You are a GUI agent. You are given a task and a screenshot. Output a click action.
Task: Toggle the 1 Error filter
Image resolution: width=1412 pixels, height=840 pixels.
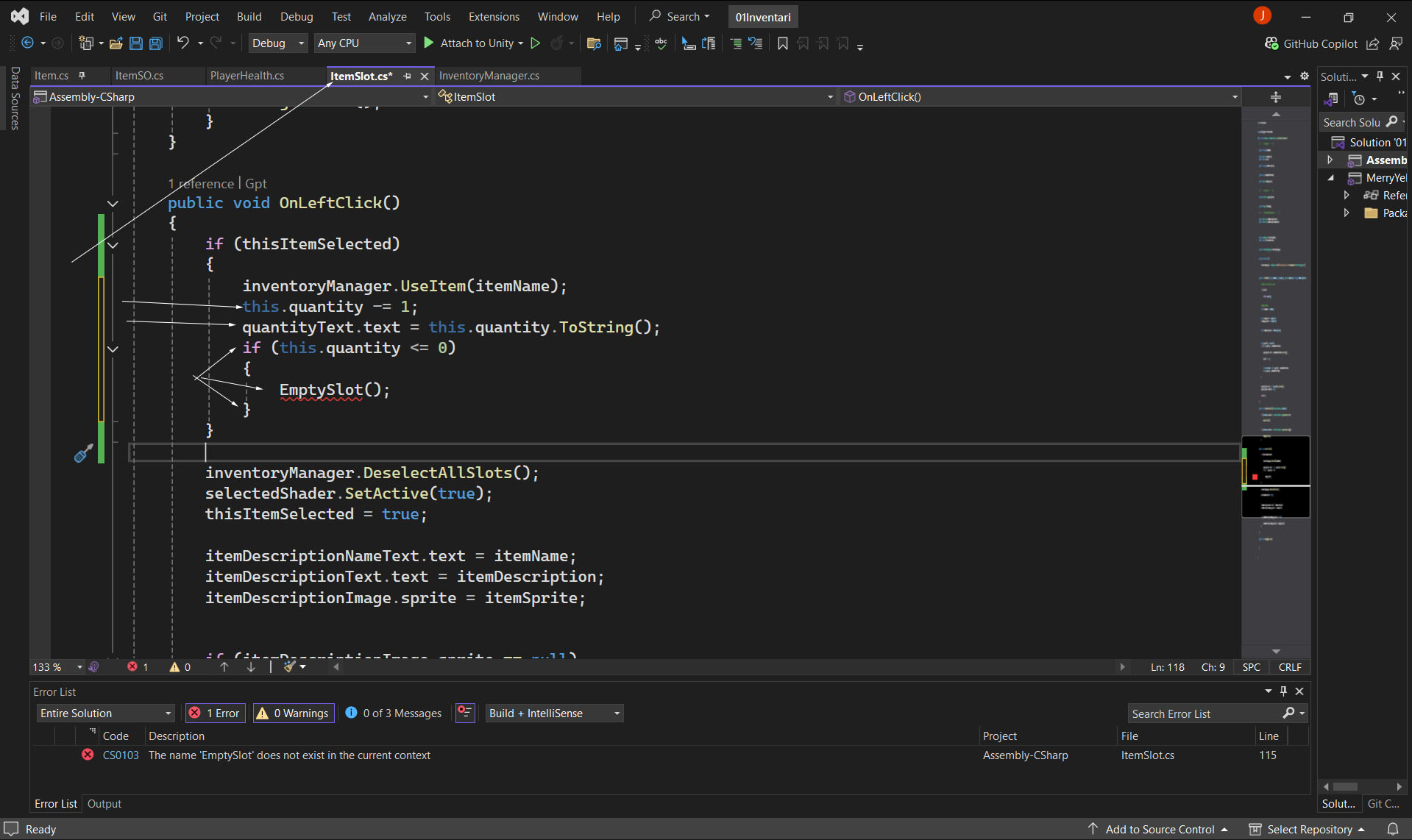(215, 713)
